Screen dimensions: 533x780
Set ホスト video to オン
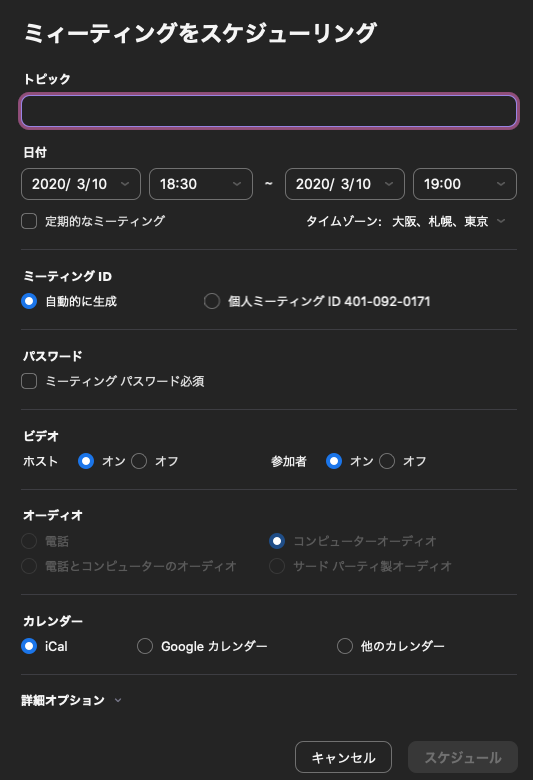(86, 461)
